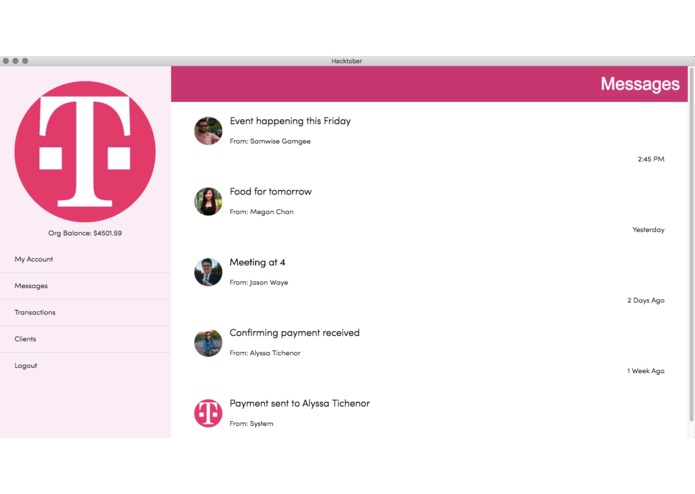Click the '2 Days Ago' timestamp

(x=646, y=300)
